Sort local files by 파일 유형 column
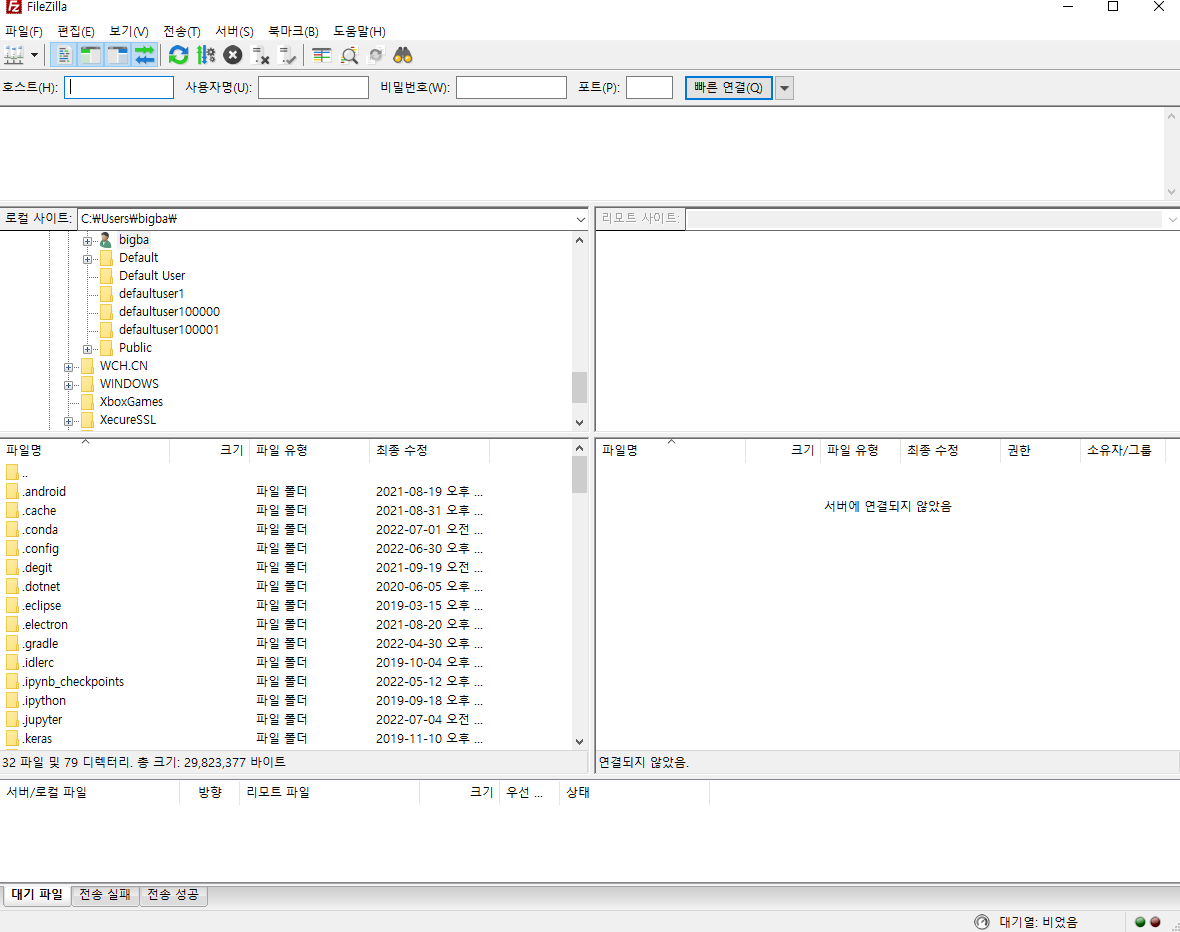1180x932 pixels. (309, 450)
